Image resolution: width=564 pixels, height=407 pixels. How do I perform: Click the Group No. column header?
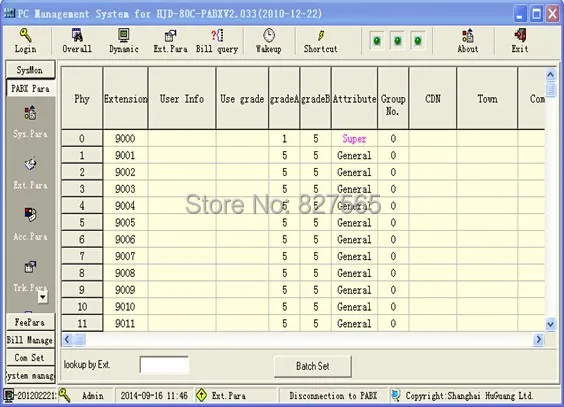tap(393, 98)
